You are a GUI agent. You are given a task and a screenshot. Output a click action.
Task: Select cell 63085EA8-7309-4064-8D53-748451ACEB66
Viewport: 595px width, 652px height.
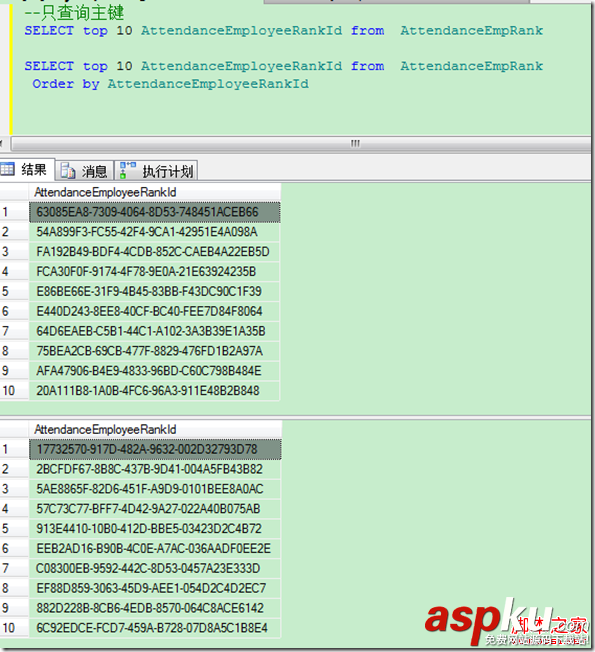[x=155, y=212]
